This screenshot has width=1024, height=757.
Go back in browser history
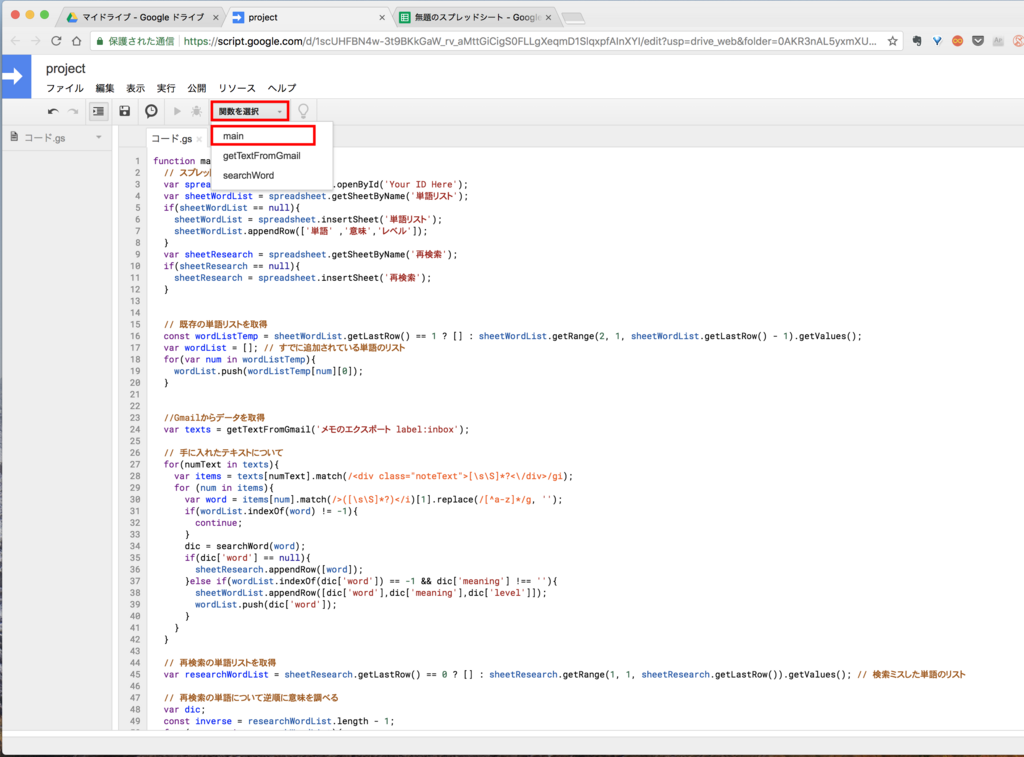tap(15, 41)
